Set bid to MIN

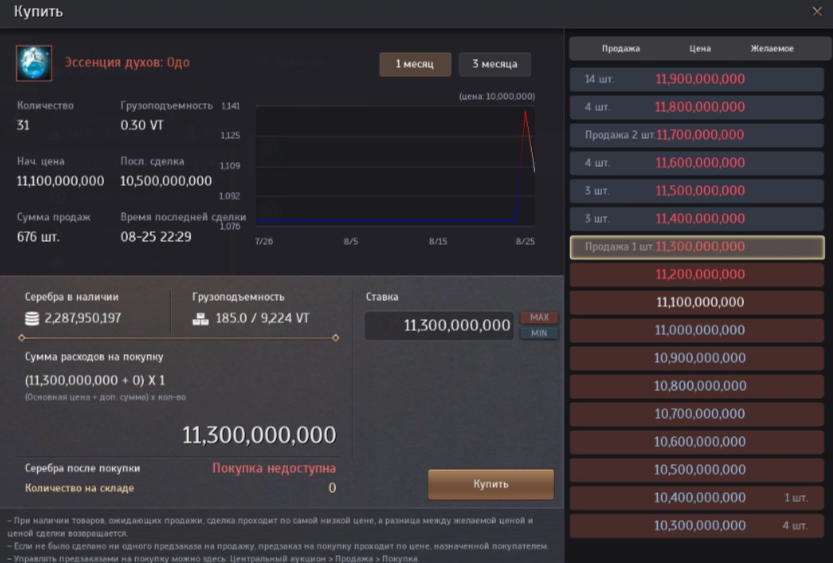pos(539,333)
